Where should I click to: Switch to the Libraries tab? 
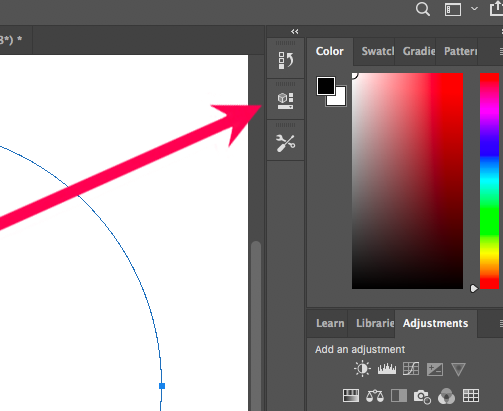pyautogui.click(x=375, y=323)
